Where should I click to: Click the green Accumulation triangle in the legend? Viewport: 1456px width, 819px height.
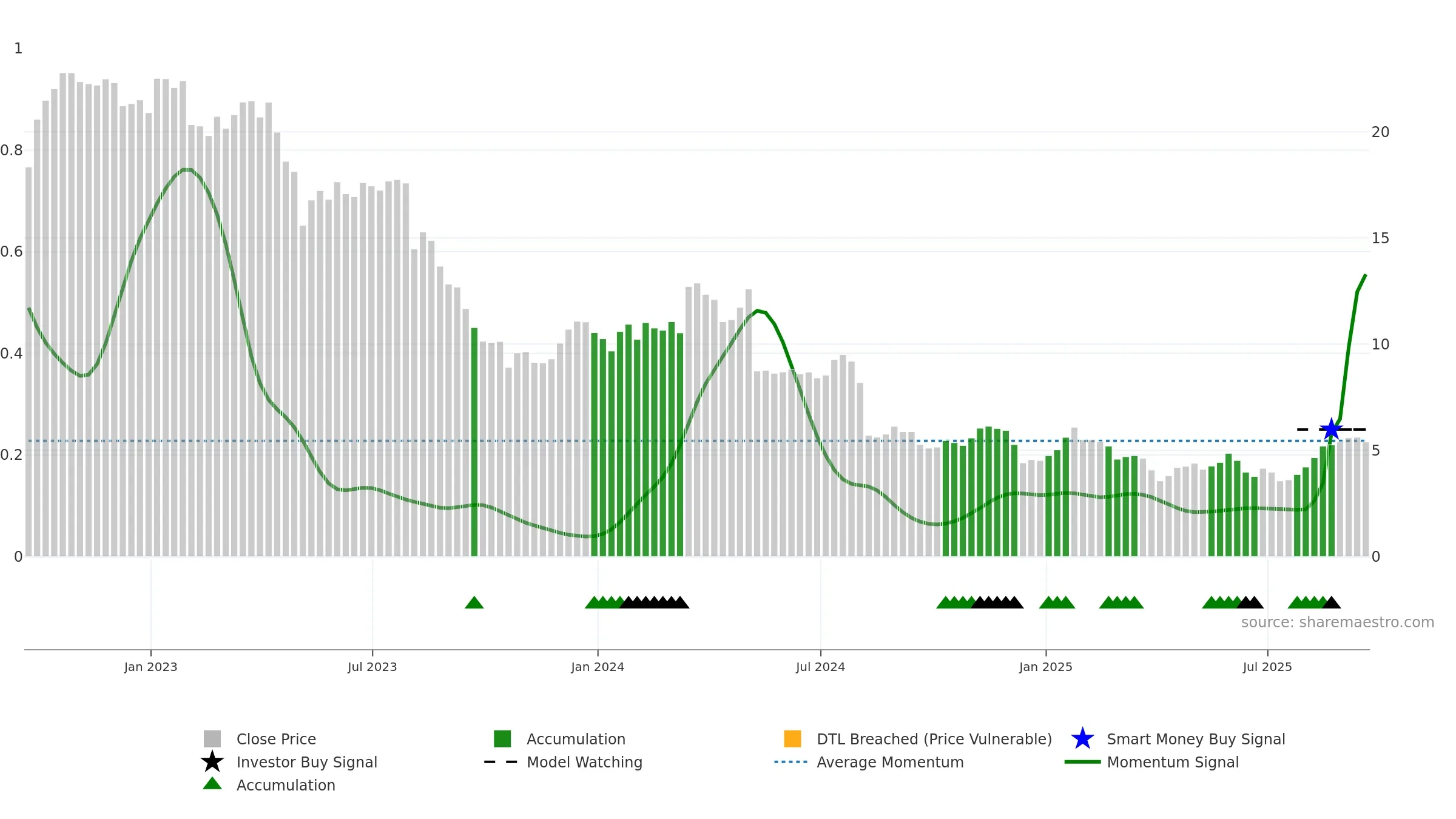pos(212,784)
